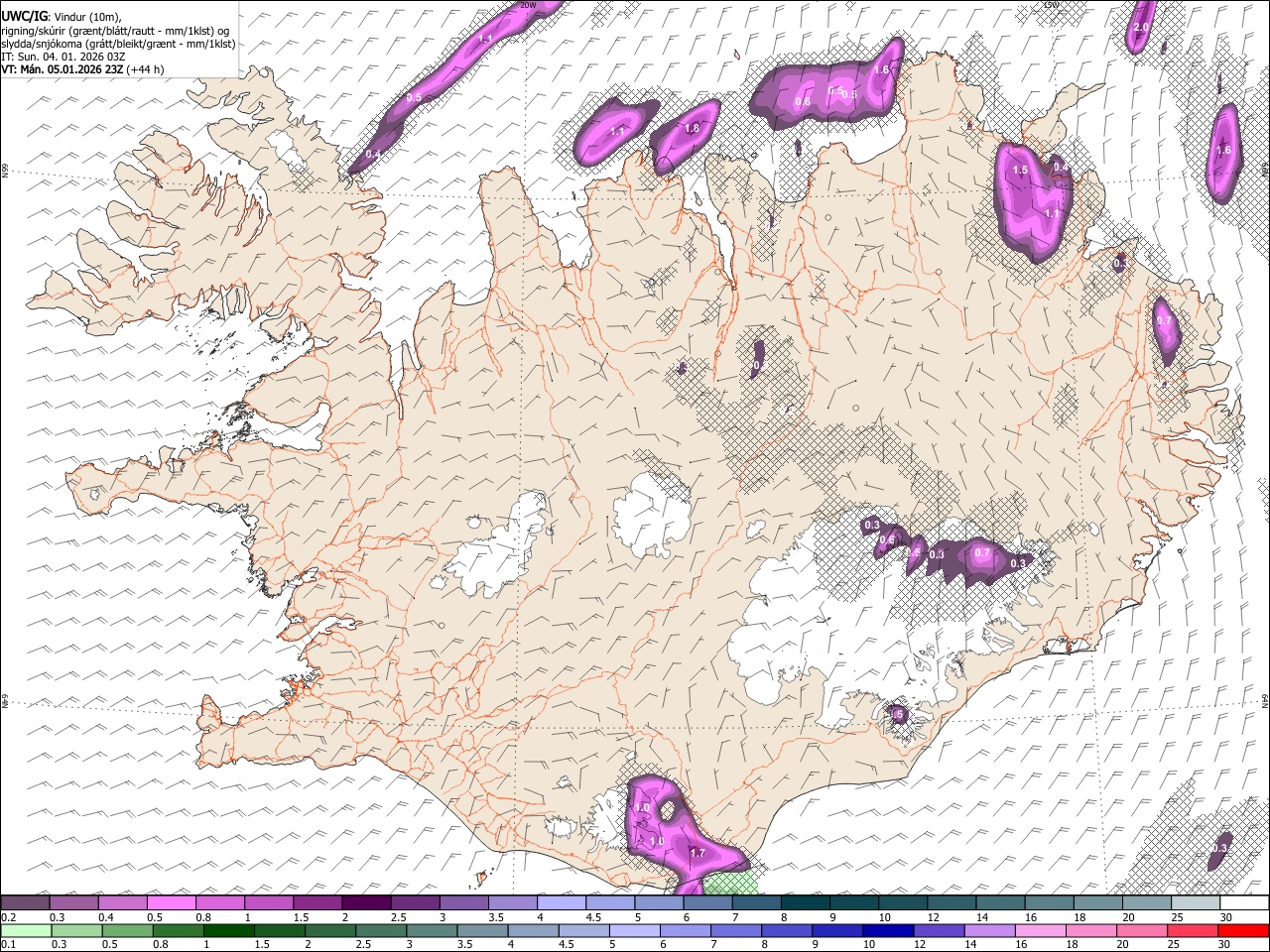This screenshot has width=1270, height=952.
Task: Click the 2.0 precipitation label at top right
Action: click(1141, 28)
